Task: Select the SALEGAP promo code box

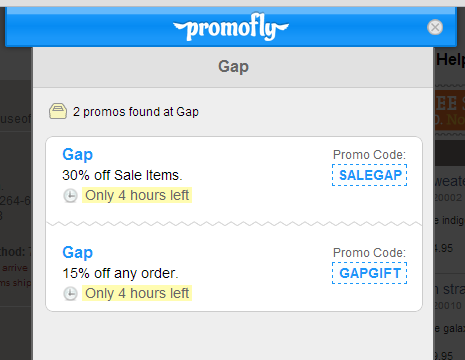Action: tap(370, 175)
